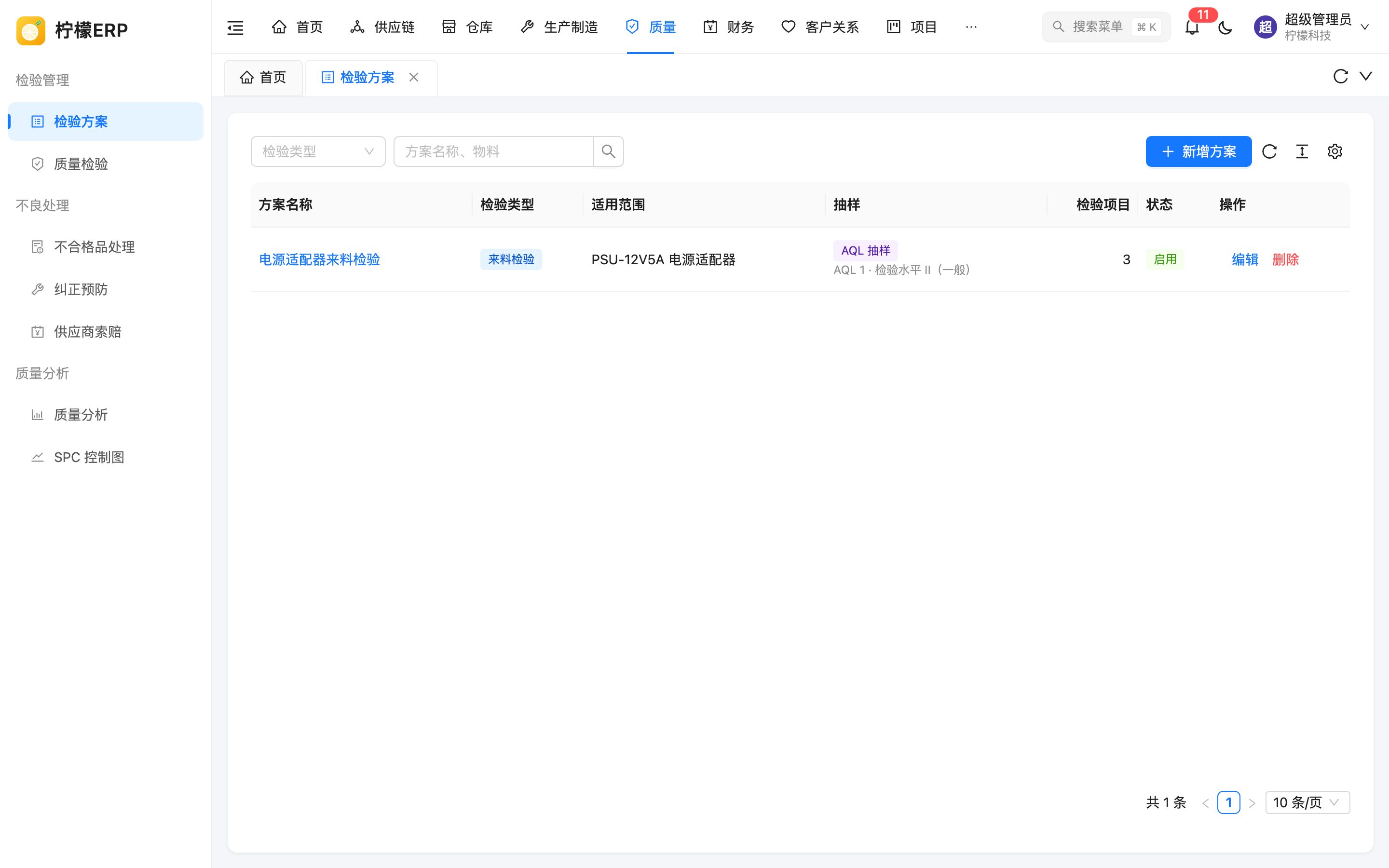1389x868 pixels.
Task: Click the search magnifier button
Action: pos(608,151)
